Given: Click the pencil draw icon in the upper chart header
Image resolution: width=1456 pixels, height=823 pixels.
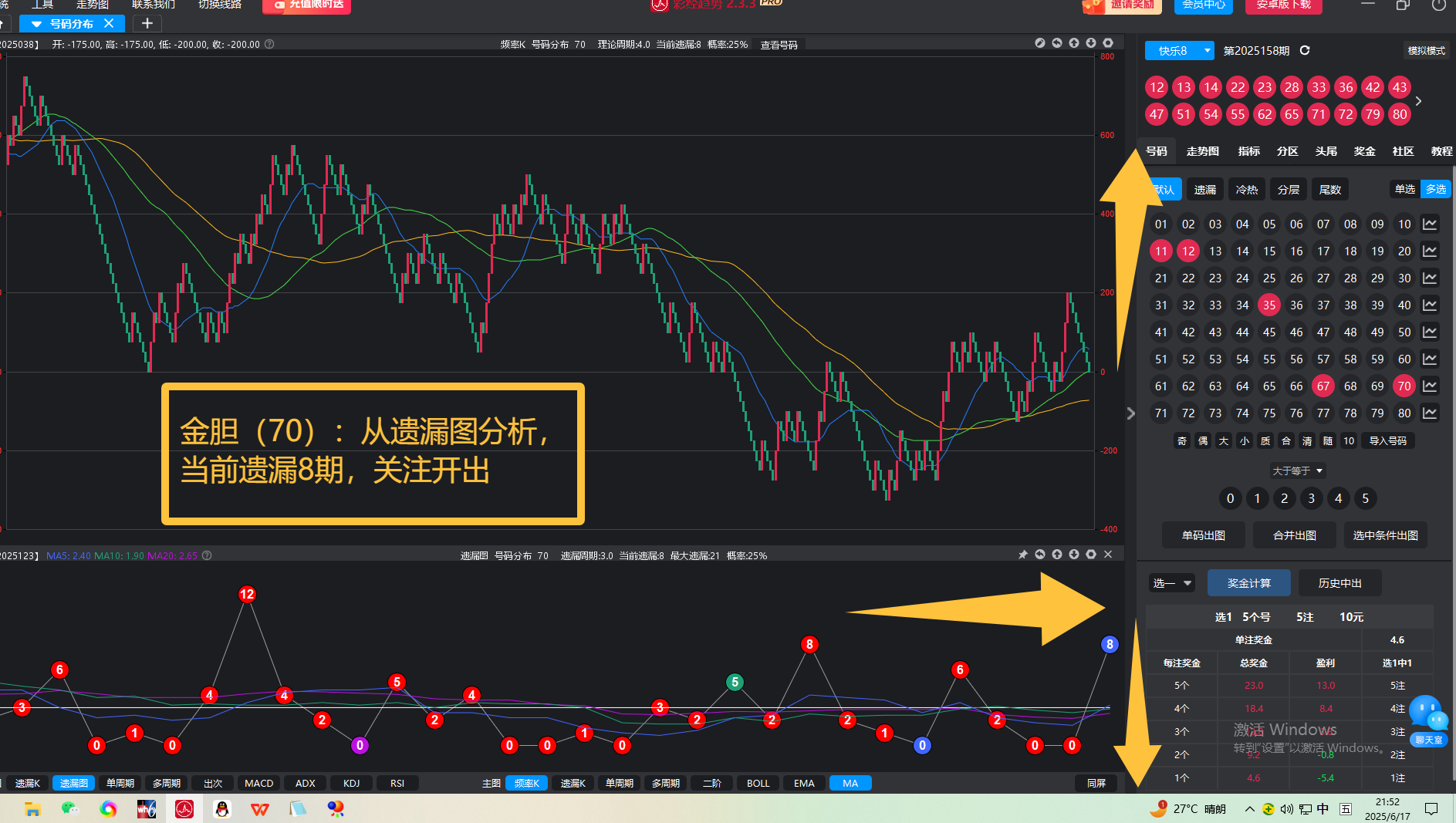Looking at the screenshot, I should coord(1040,43).
